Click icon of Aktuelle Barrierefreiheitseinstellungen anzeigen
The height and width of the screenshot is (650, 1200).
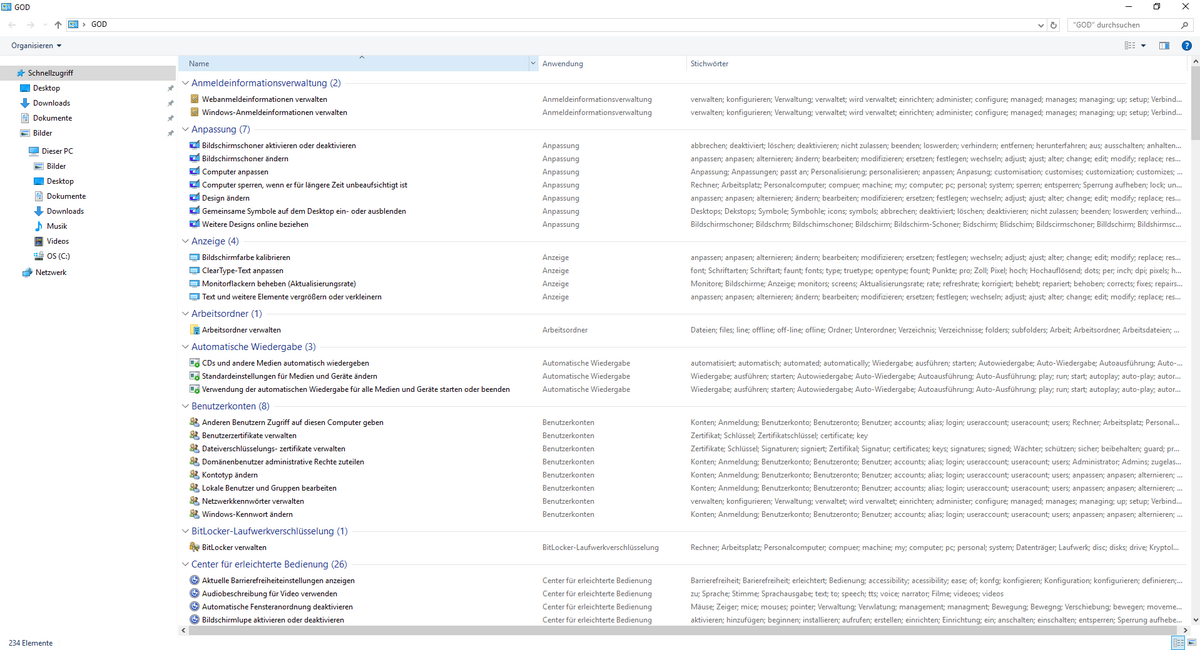tap(194, 580)
